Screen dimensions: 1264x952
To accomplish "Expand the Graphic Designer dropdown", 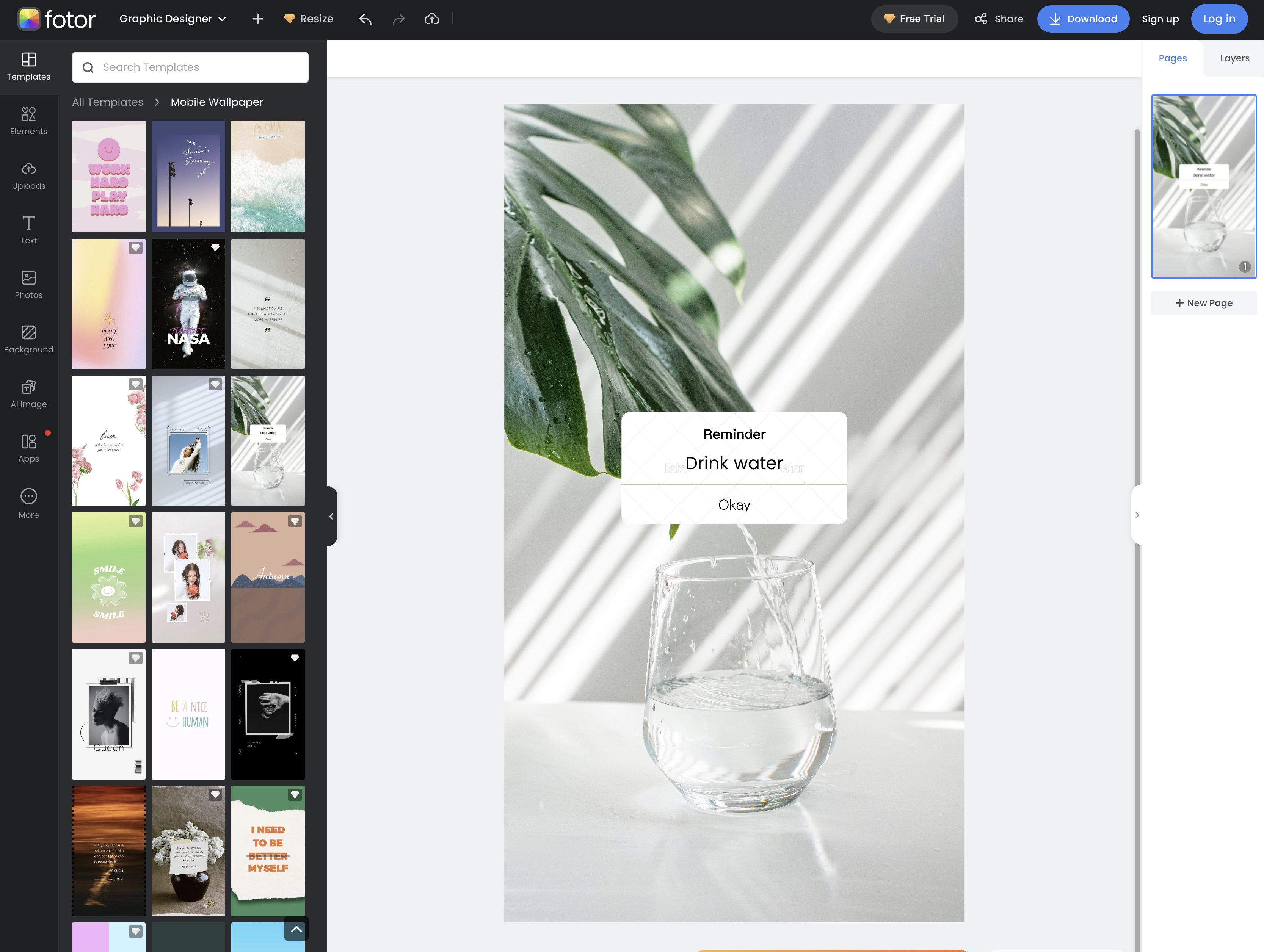I will 173,19.
